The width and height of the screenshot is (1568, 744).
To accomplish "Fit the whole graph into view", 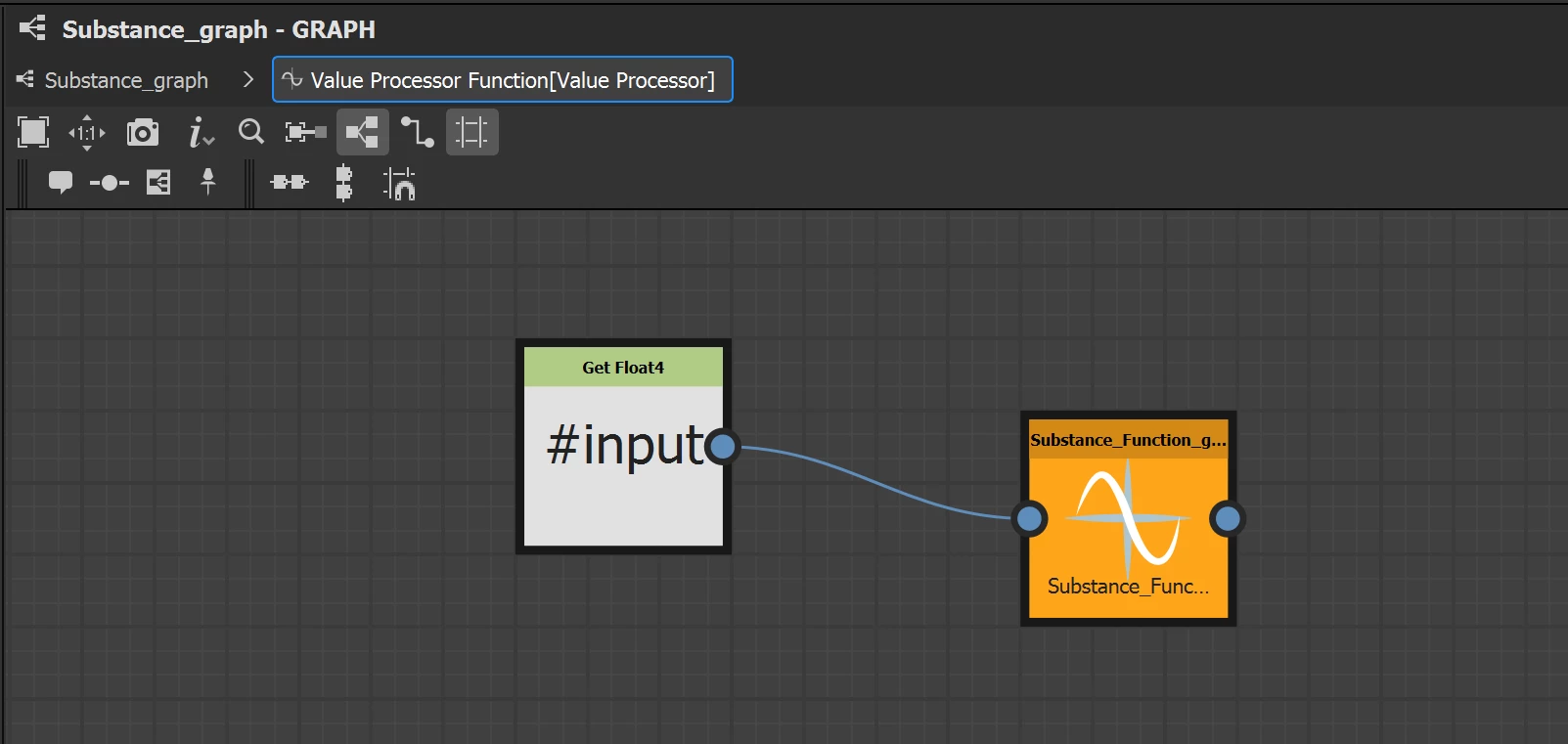I will pyautogui.click(x=33, y=132).
